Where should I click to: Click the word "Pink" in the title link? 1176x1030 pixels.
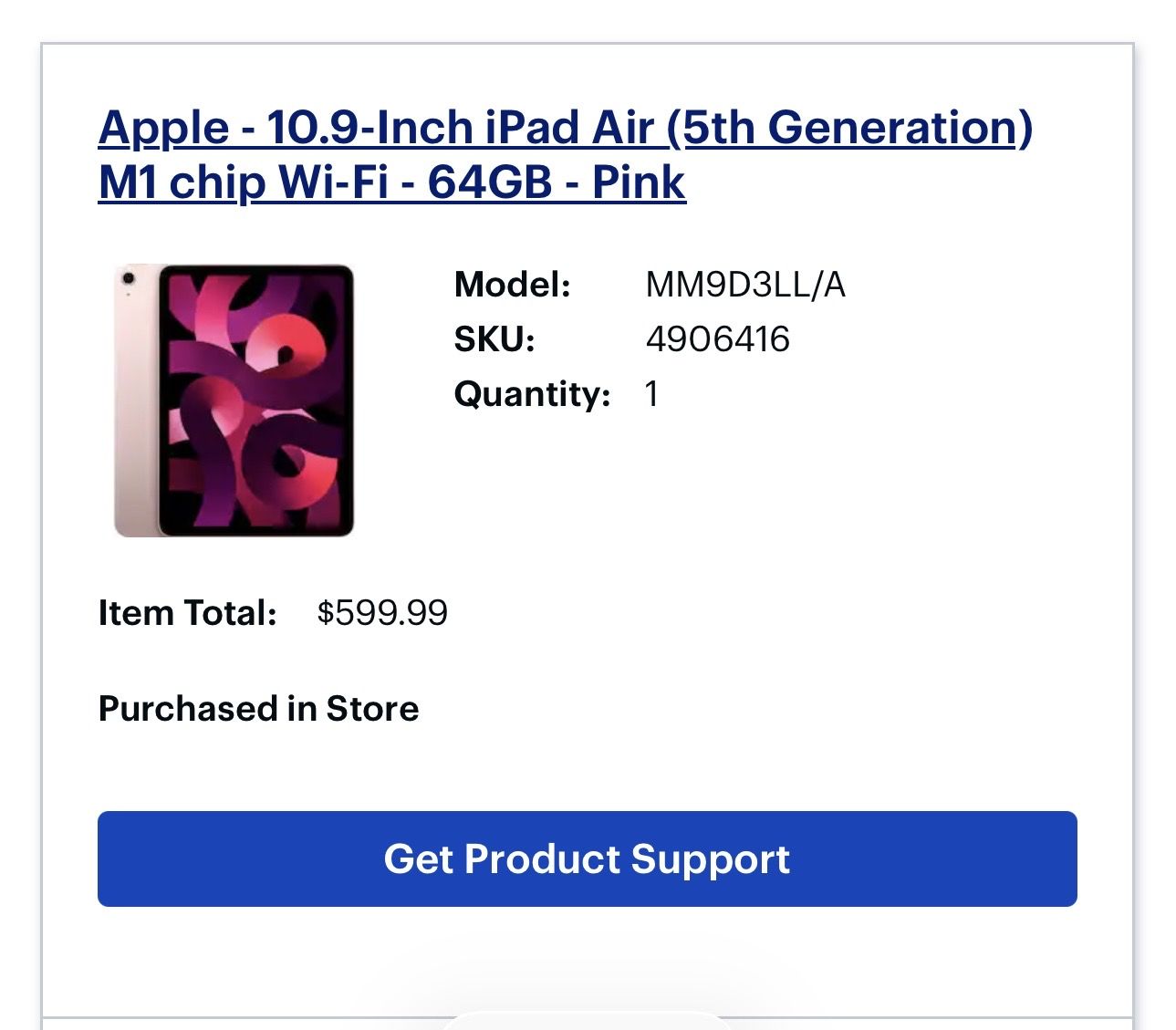coord(639,182)
